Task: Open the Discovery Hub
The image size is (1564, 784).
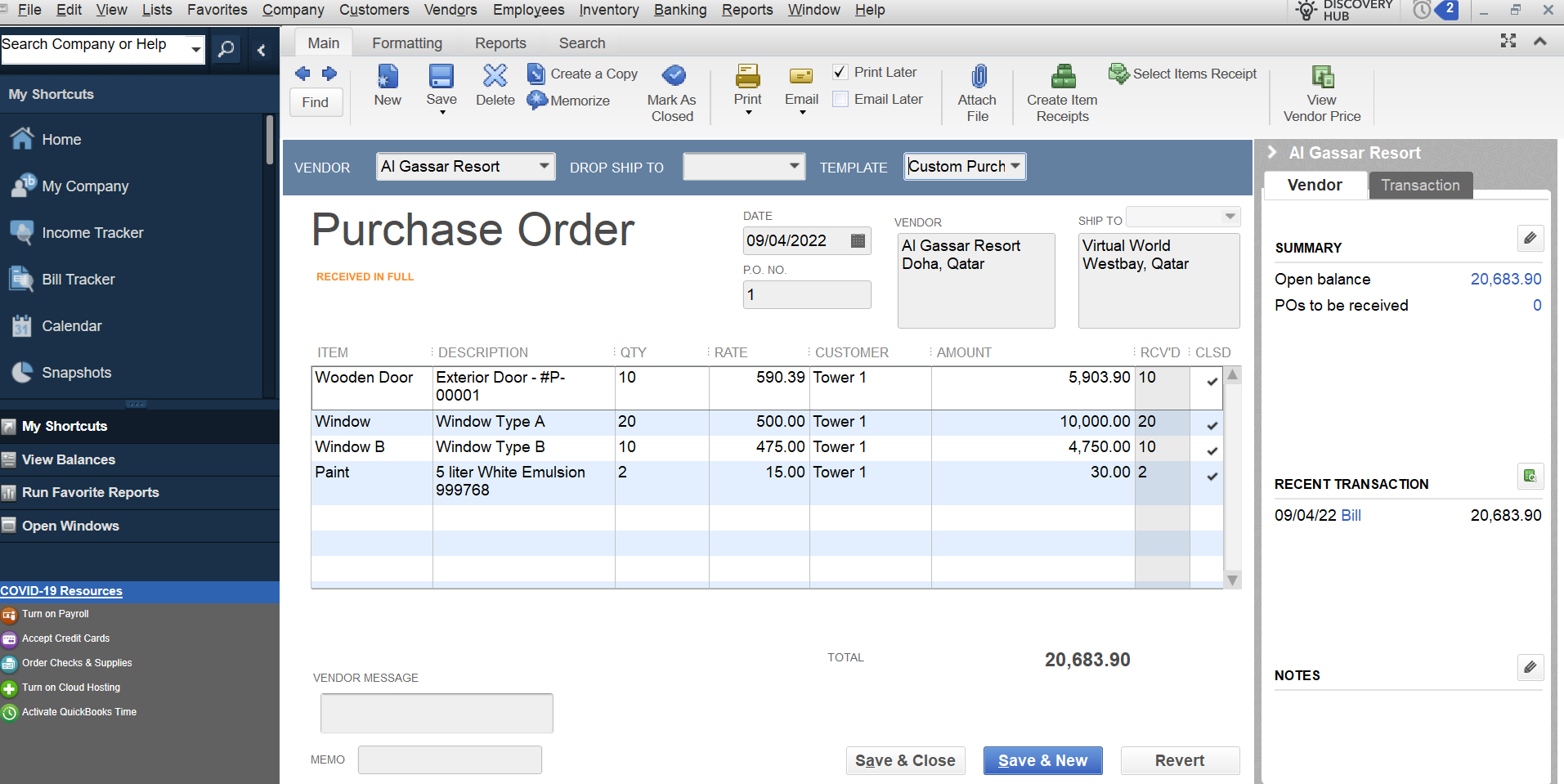Action: 1344,10
